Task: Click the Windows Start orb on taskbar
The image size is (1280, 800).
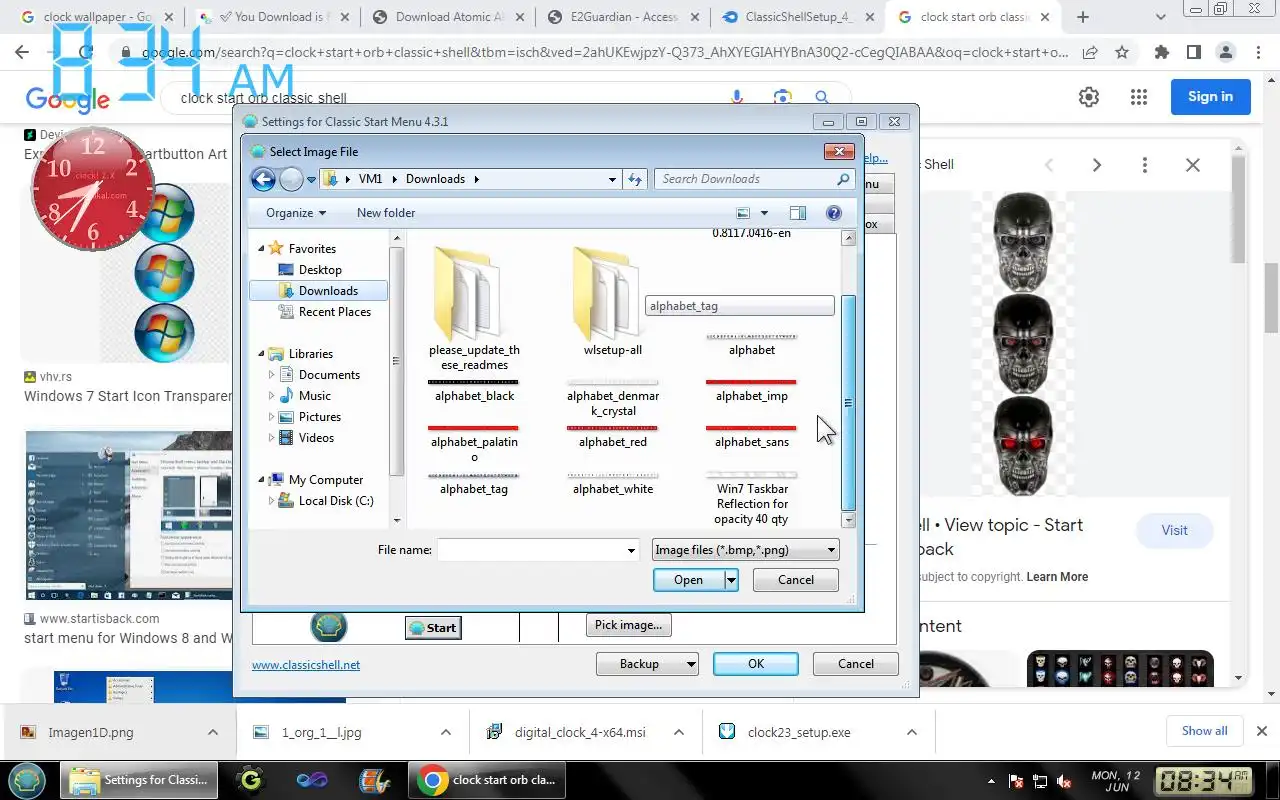Action: click(27, 779)
